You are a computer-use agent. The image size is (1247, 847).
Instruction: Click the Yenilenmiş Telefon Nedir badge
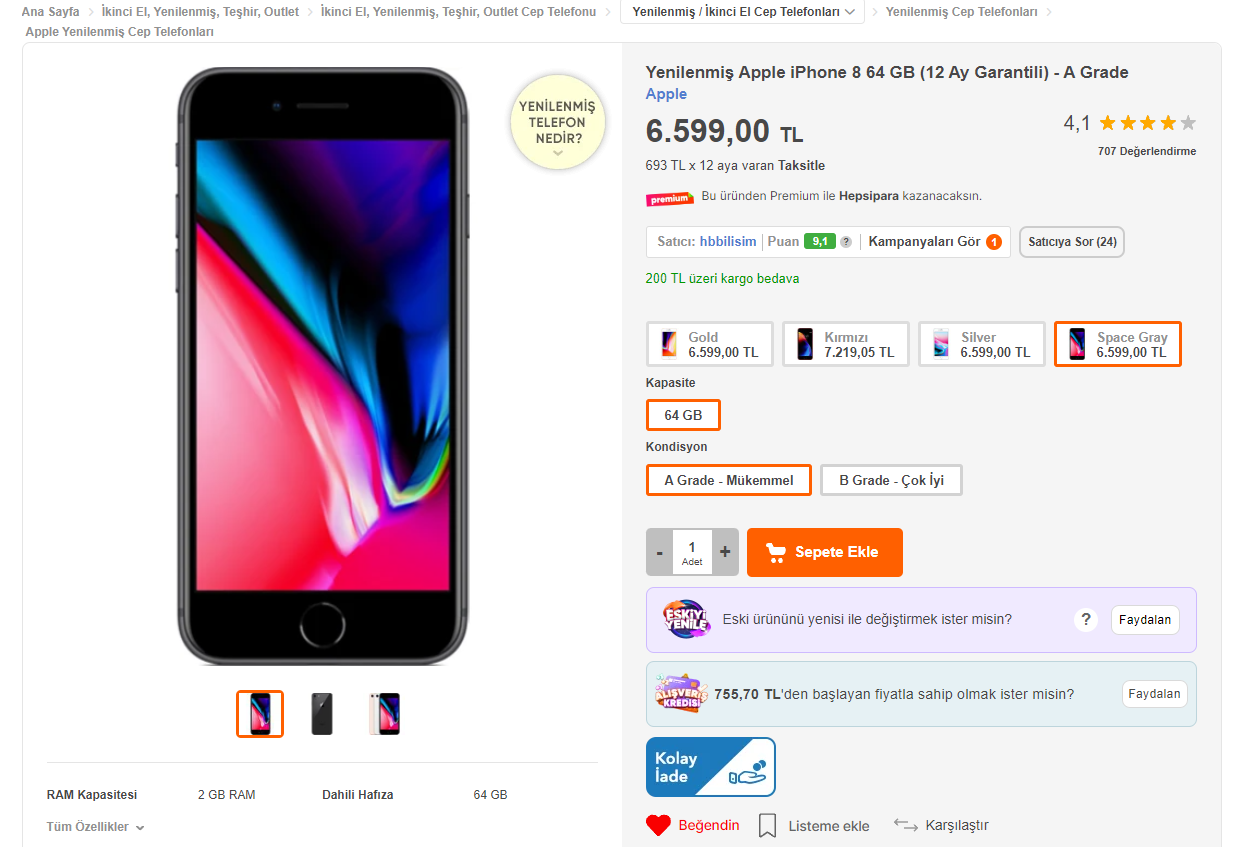click(558, 122)
